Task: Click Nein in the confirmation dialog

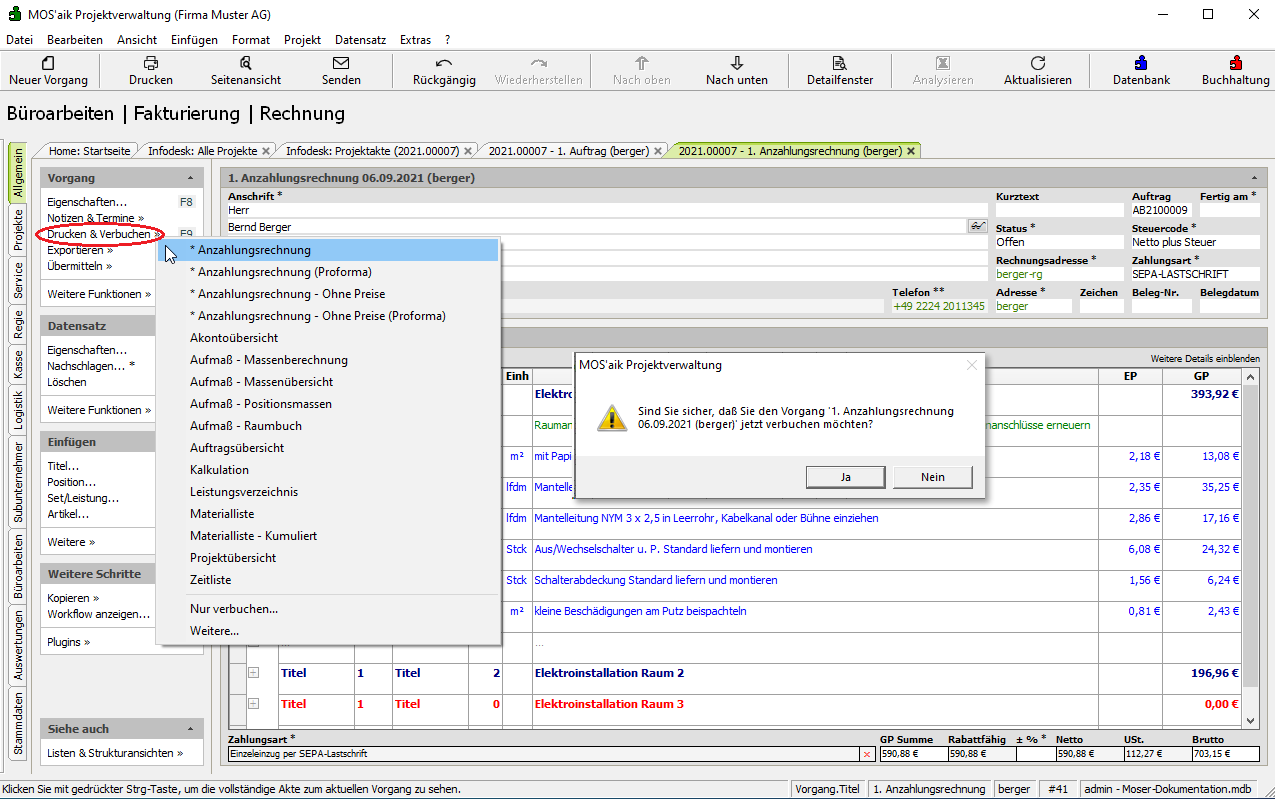Action: tap(932, 477)
